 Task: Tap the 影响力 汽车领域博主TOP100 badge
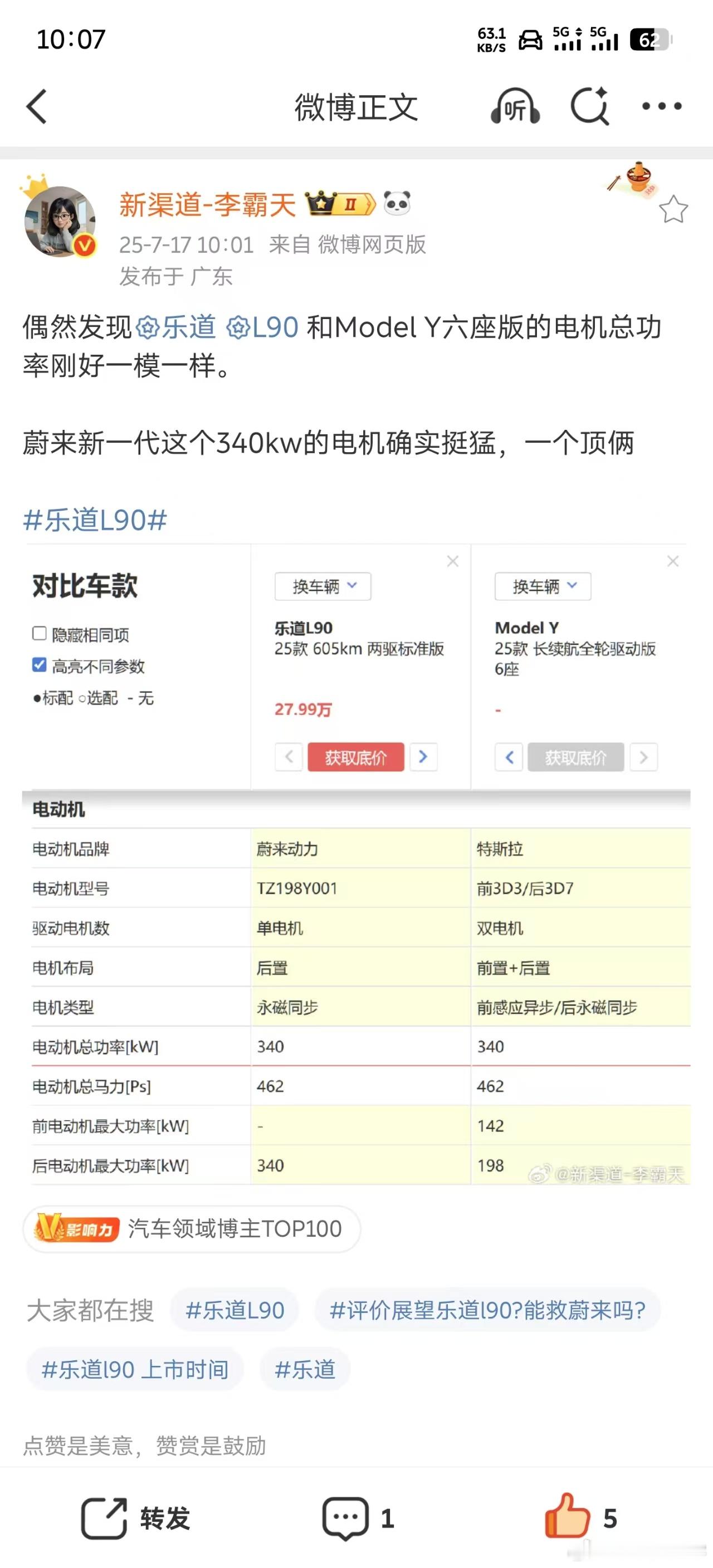(x=192, y=1228)
